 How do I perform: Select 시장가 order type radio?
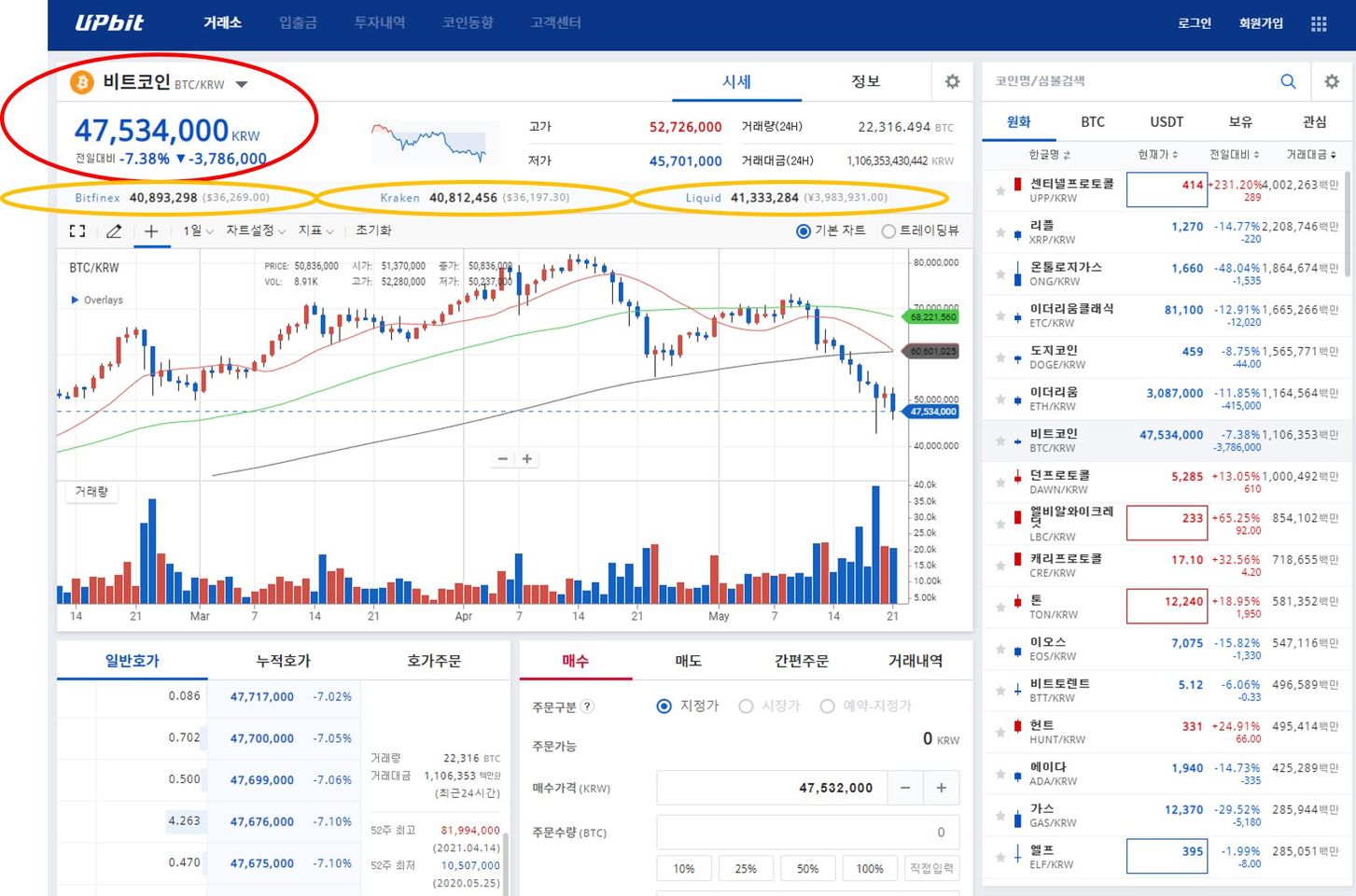(746, 706)
